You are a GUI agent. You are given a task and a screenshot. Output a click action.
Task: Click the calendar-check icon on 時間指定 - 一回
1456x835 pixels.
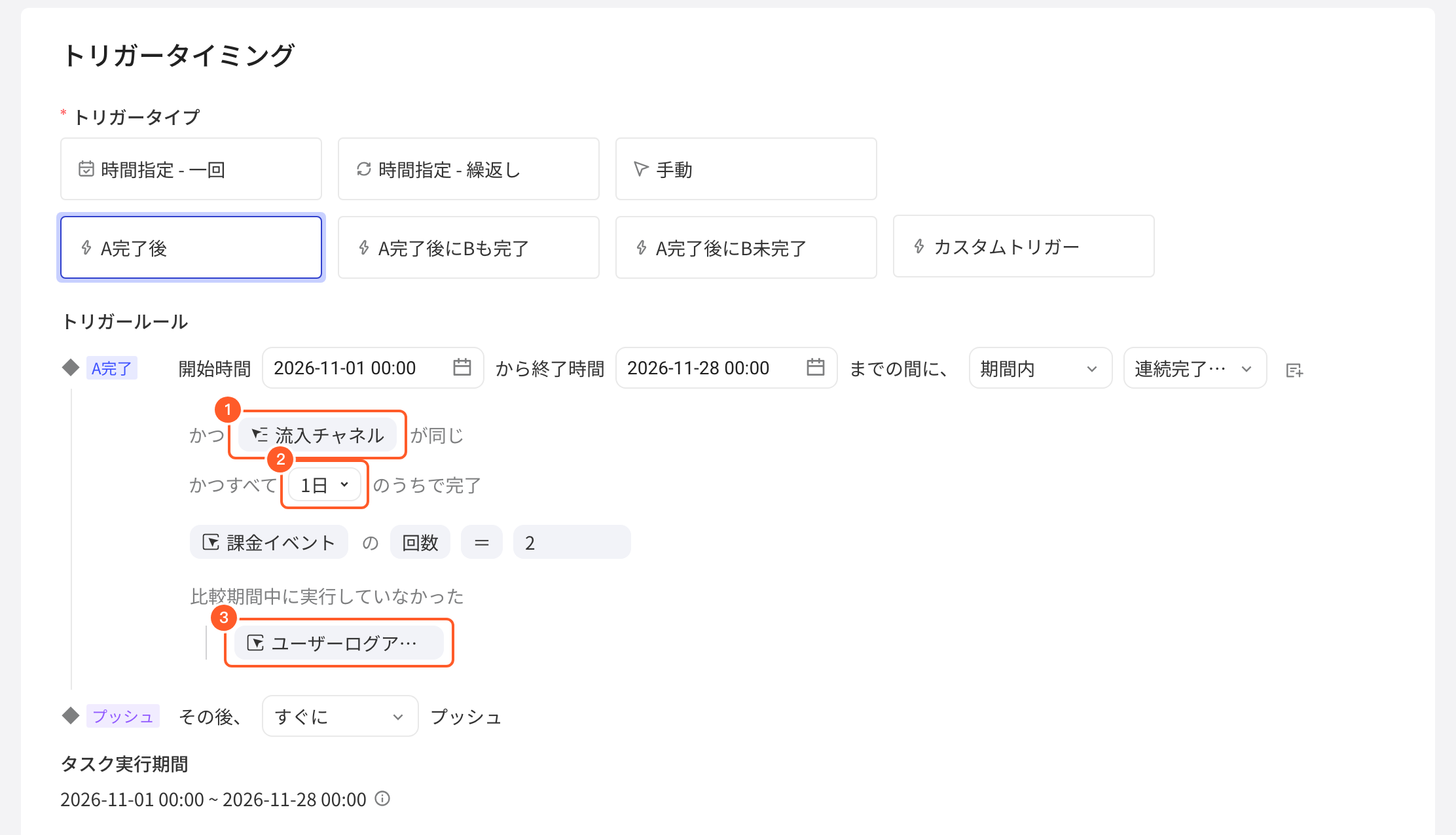click(86, 169)
